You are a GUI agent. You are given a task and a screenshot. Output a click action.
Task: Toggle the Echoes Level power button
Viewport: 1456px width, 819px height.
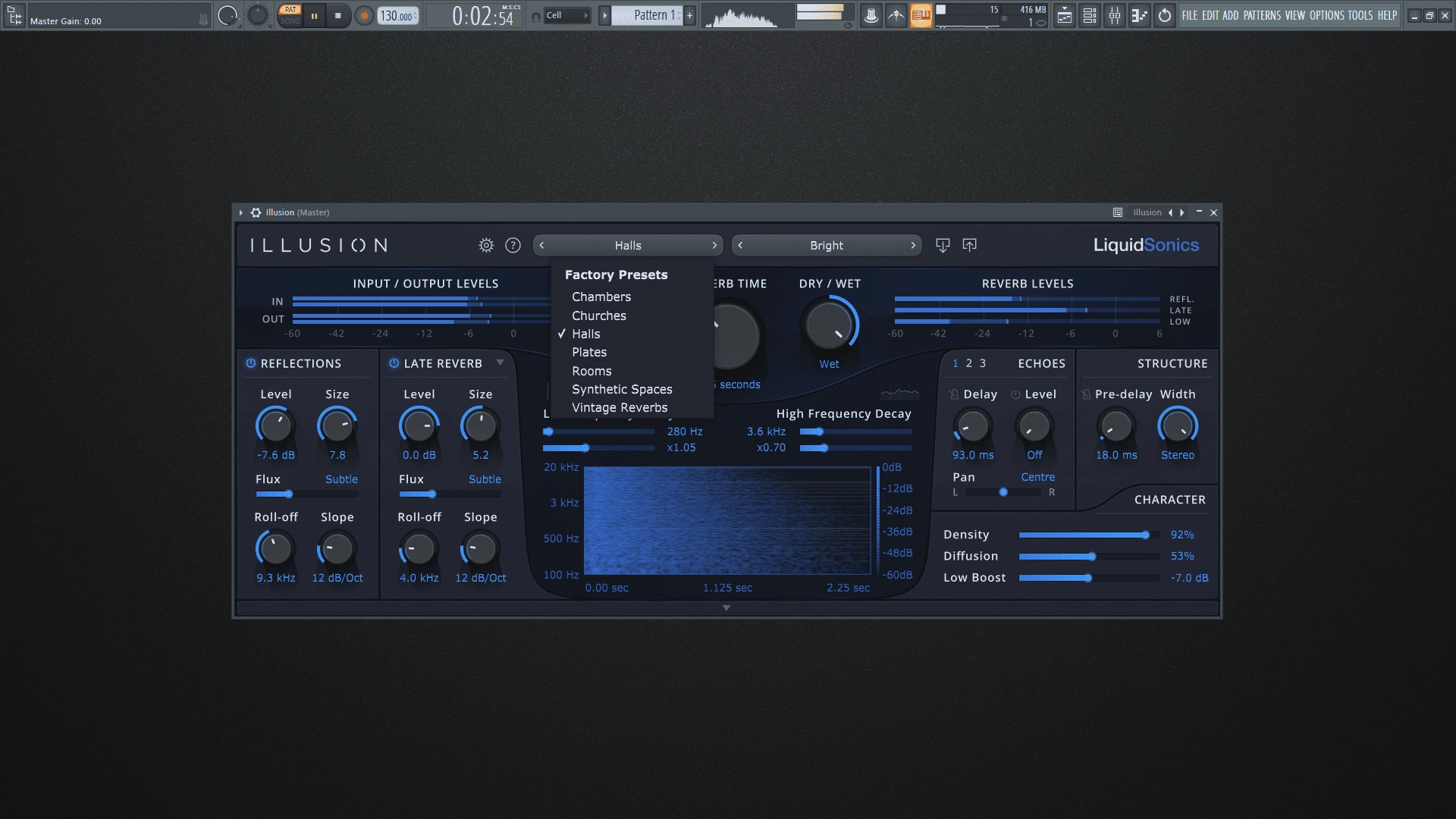pos(1015,394)
